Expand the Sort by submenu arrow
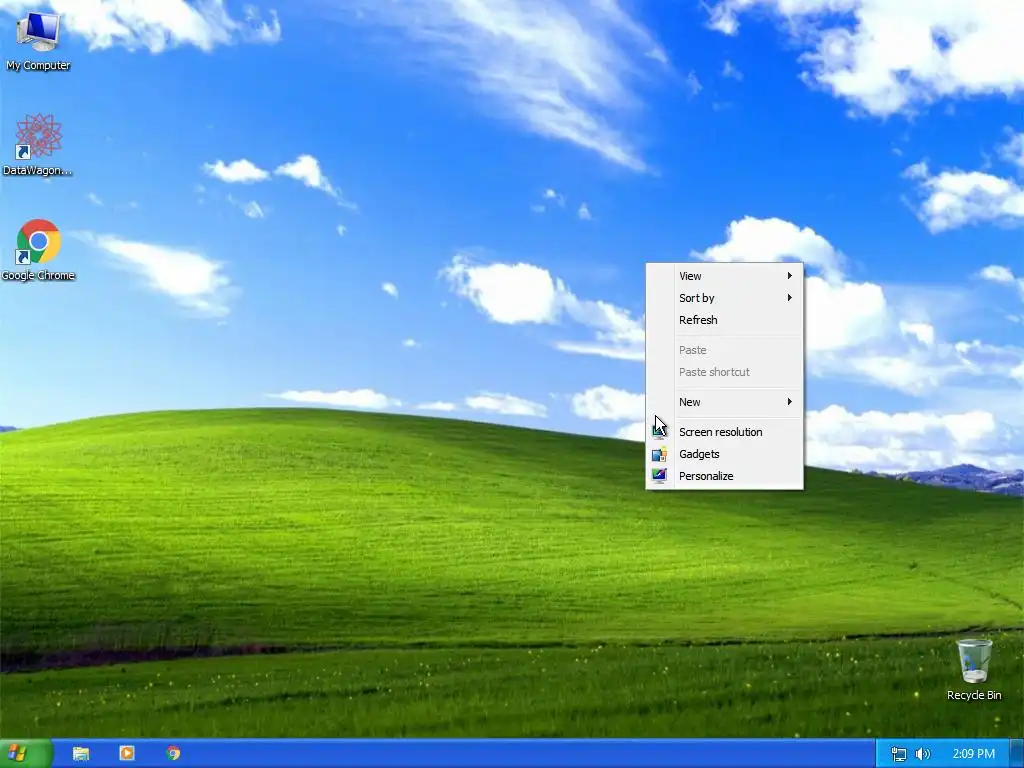Image resolution: width=1024 pixels, height=768 pixels. pyautogui.click(x=790, y=298)
